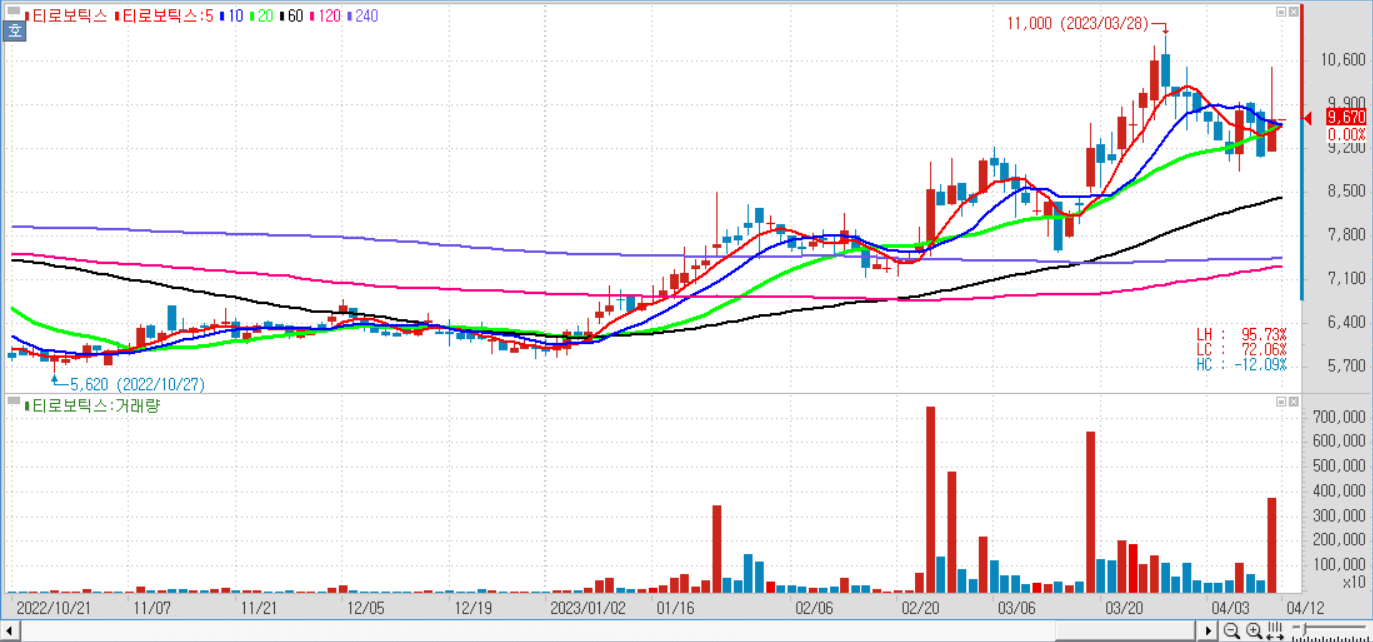The height and width of the screenshot is (642, 1373).
Task: Click the volume panel maximize icon
Action: 1280,401
